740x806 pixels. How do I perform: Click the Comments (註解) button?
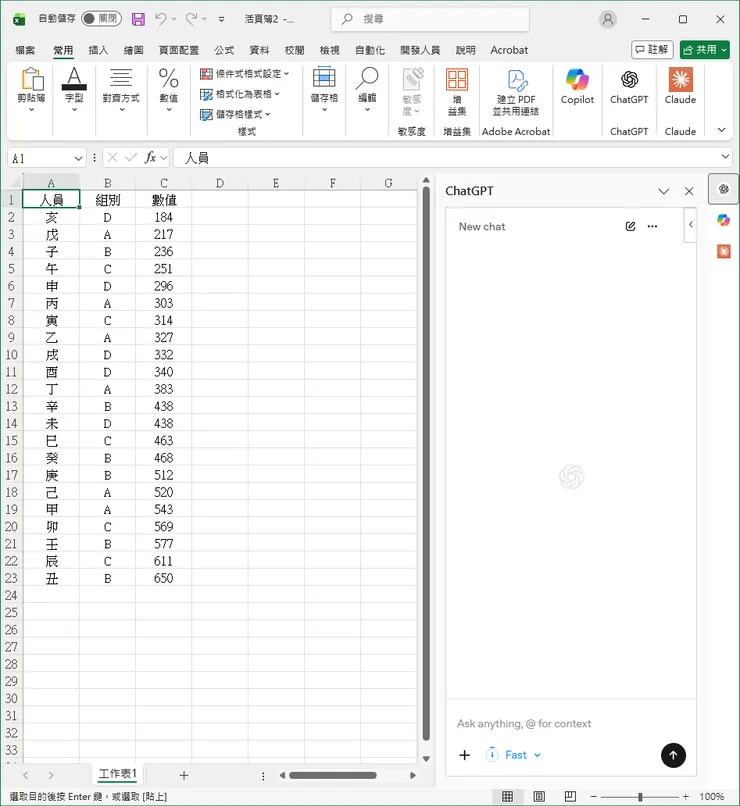point(652,50)
